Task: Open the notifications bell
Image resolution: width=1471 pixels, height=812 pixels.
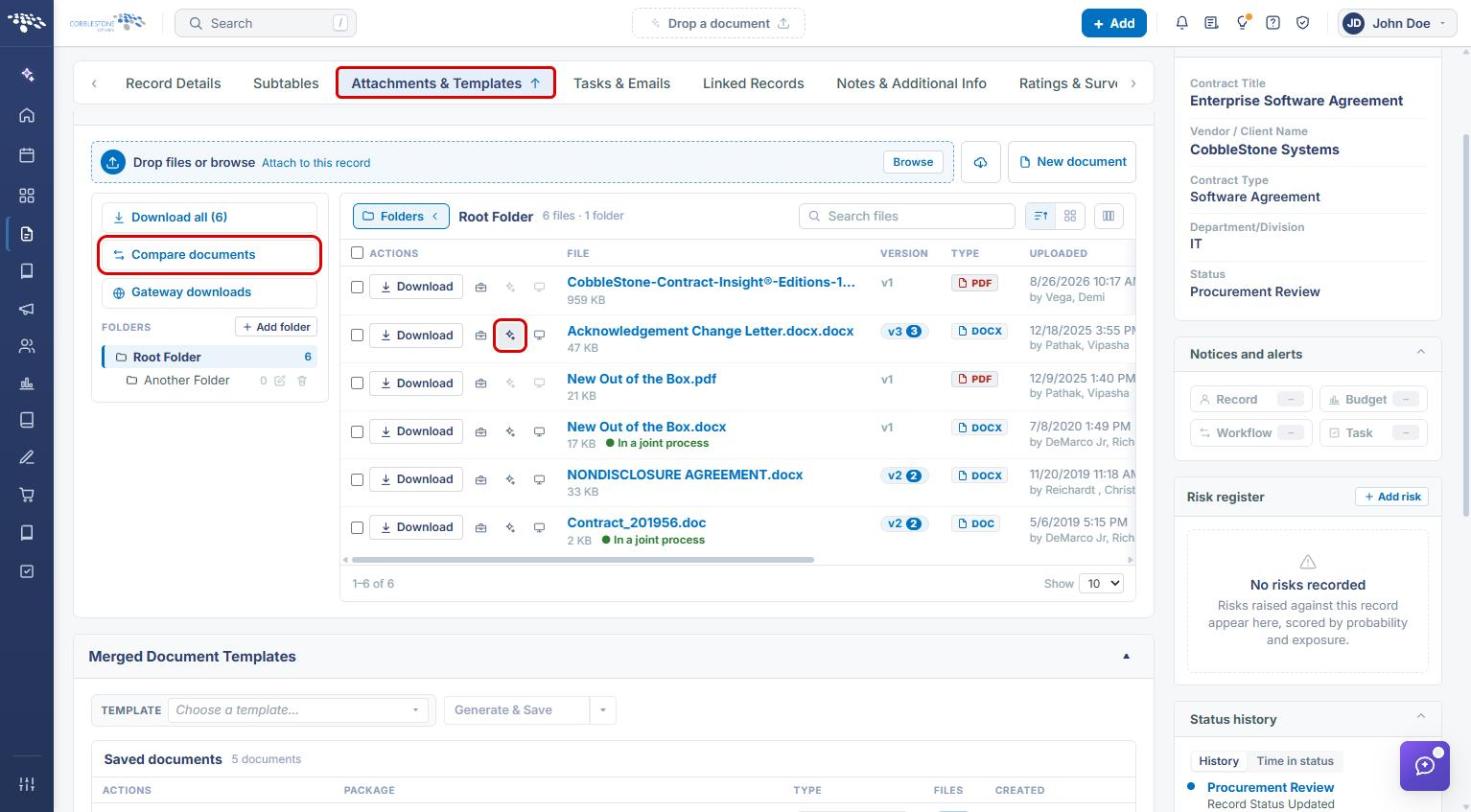Action: tap(1182, 23)
